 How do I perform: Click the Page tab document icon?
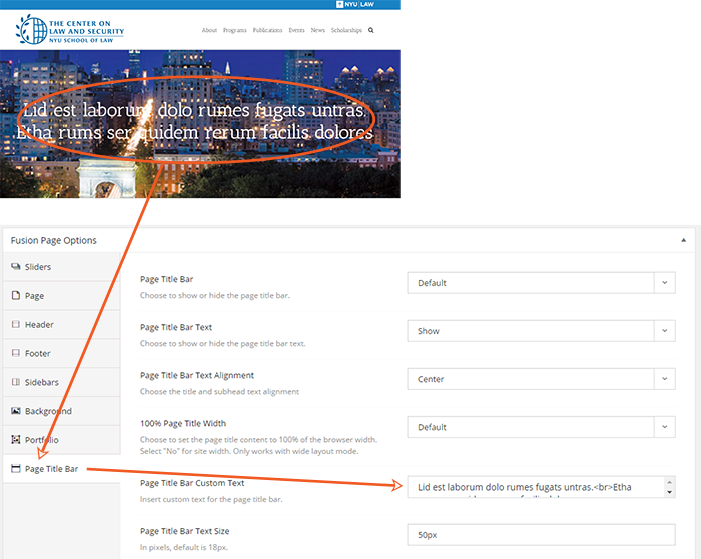[x=16, y=296]
